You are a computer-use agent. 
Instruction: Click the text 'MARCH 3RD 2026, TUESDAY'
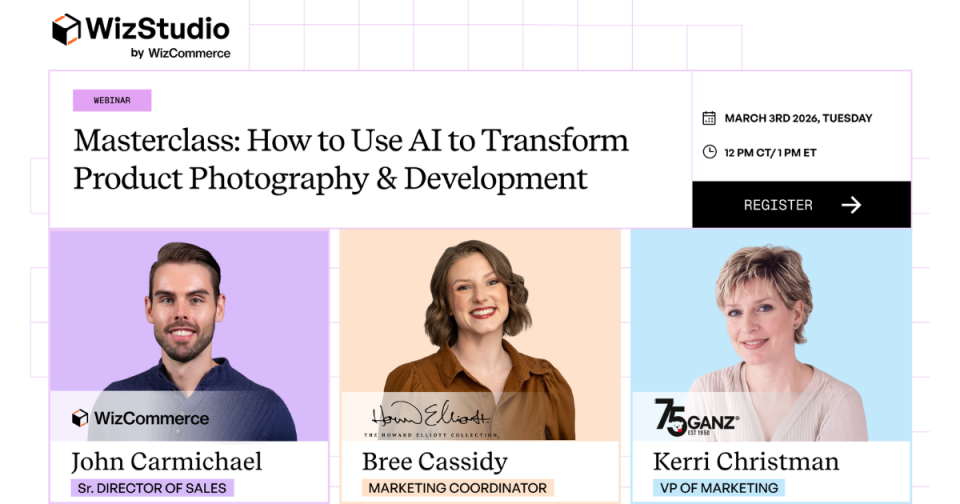tap(798, 118)
